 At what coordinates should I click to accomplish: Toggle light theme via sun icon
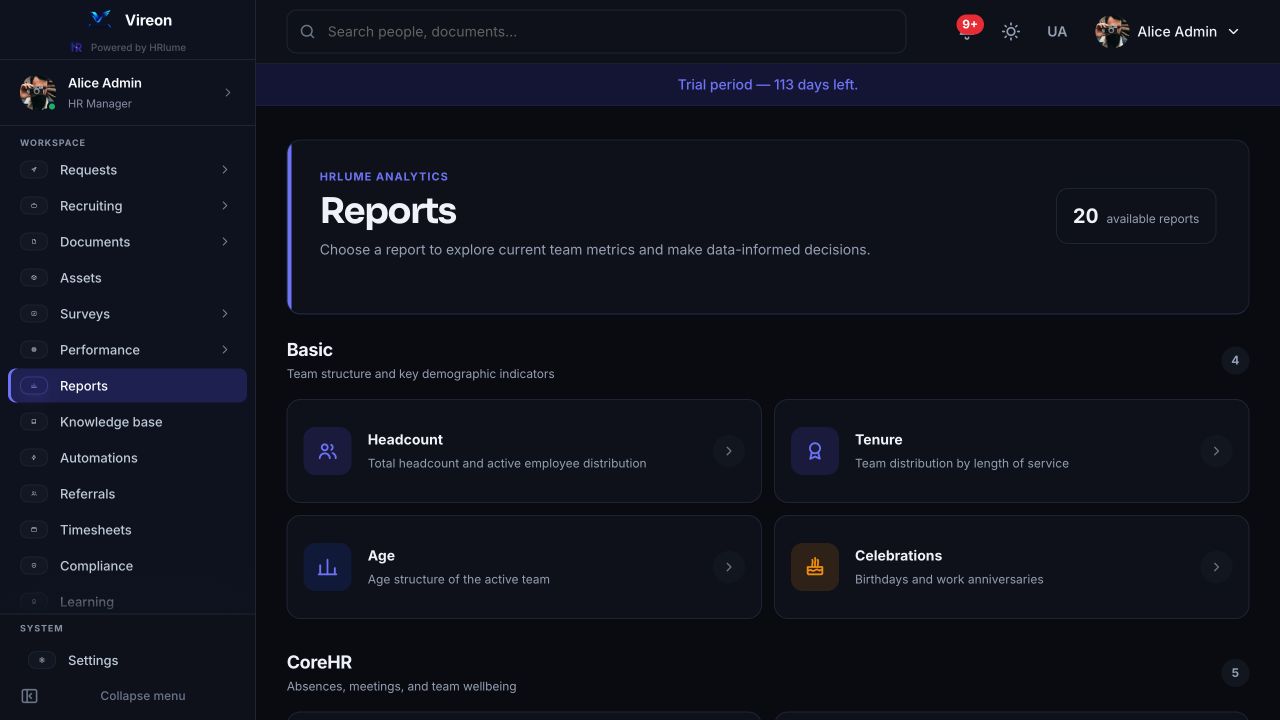(x=1011, y=32)
